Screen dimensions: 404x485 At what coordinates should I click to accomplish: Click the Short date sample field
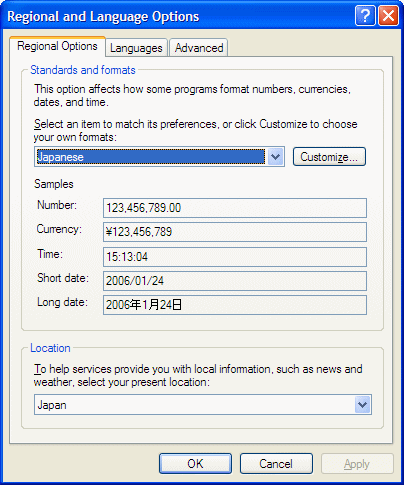235,281
